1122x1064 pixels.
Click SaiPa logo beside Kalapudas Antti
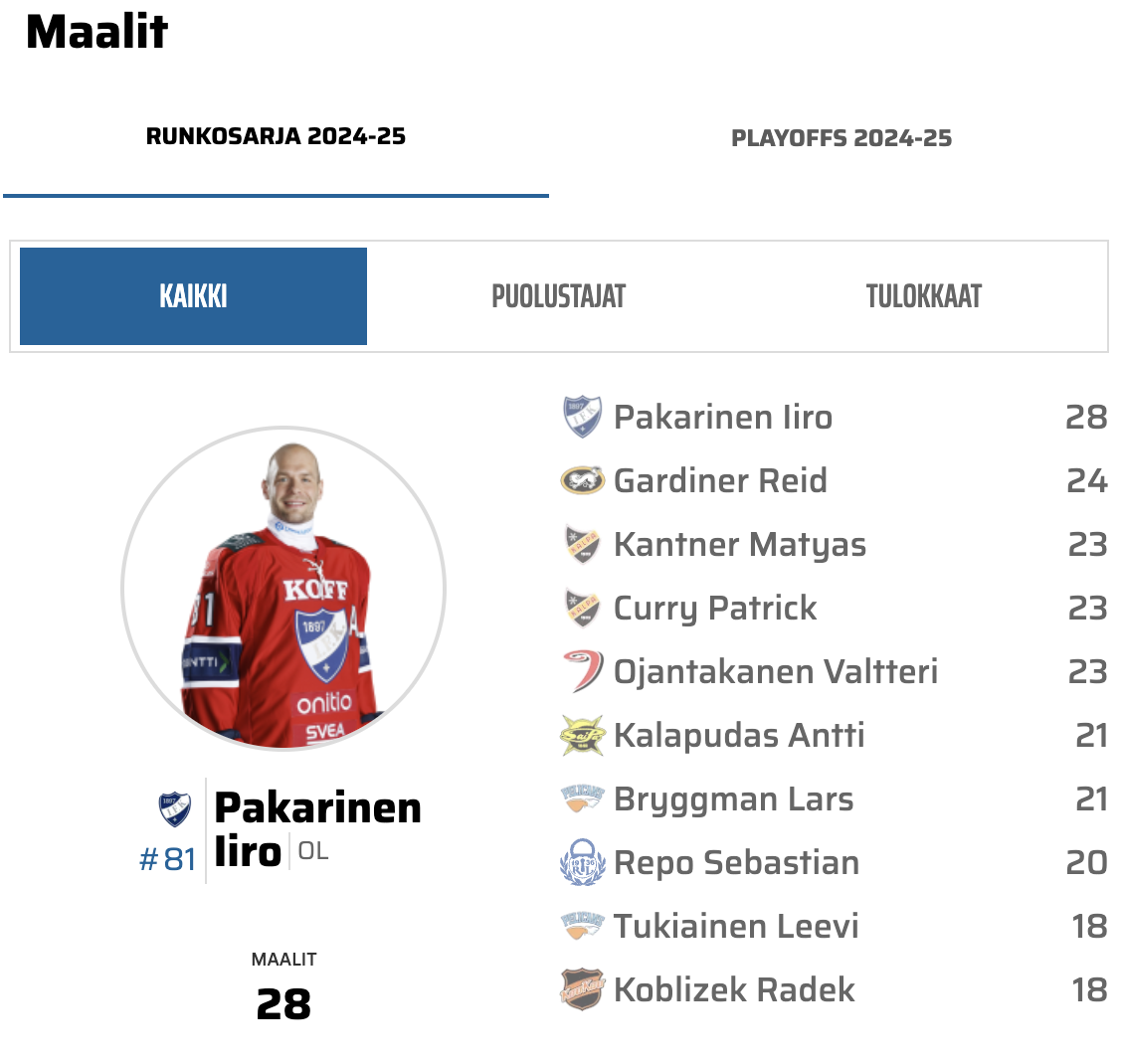582,736
